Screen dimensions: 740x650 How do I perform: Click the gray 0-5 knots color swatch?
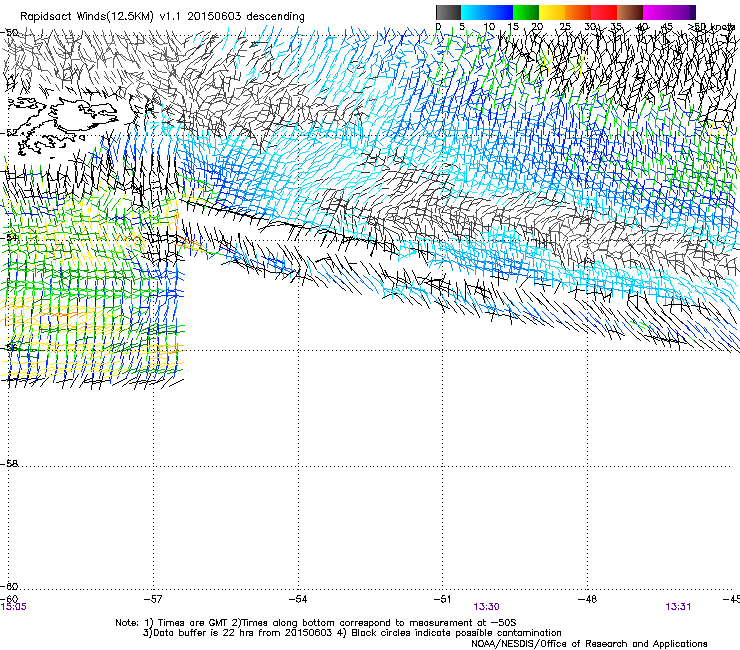448,12
